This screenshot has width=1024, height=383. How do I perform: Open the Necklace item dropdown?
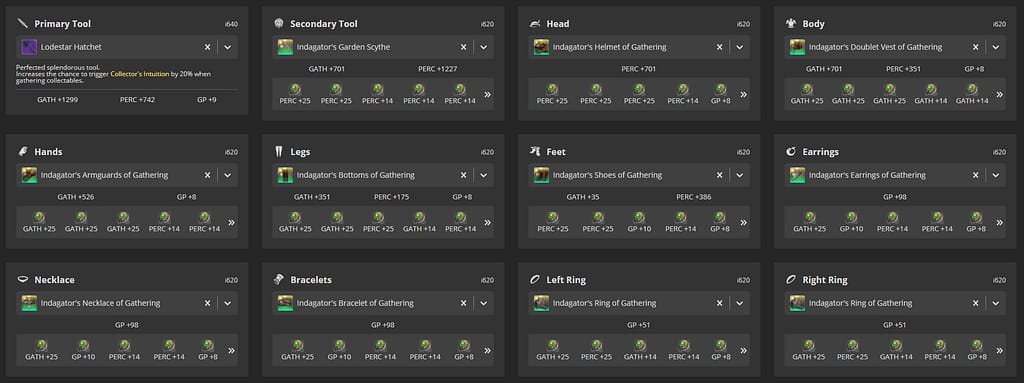coord(227,303)
